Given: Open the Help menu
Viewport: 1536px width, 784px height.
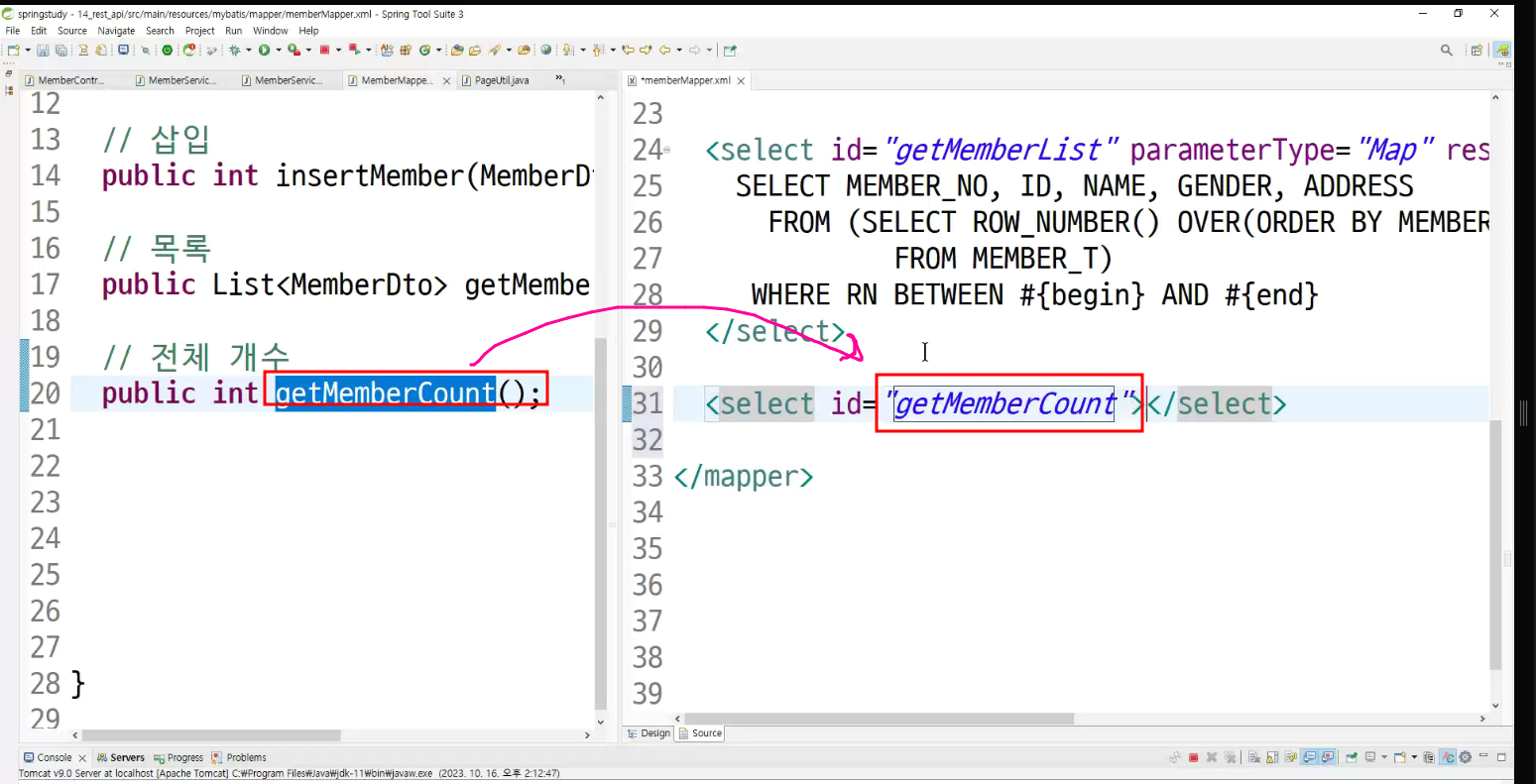Looking at the screenshot, I should pos(308,31).
